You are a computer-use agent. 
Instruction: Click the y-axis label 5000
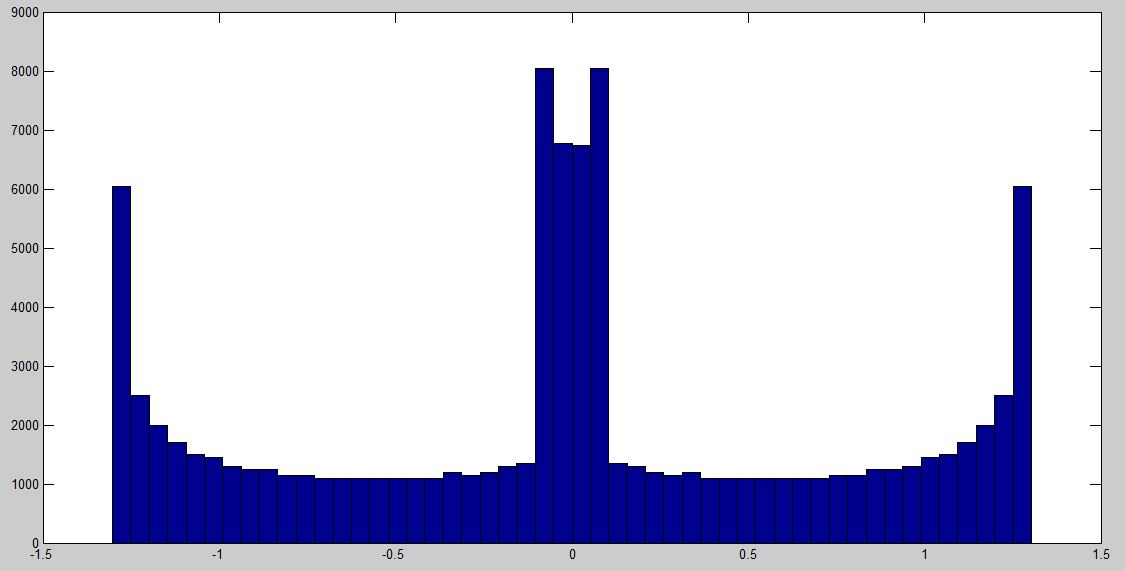point(25,248)
